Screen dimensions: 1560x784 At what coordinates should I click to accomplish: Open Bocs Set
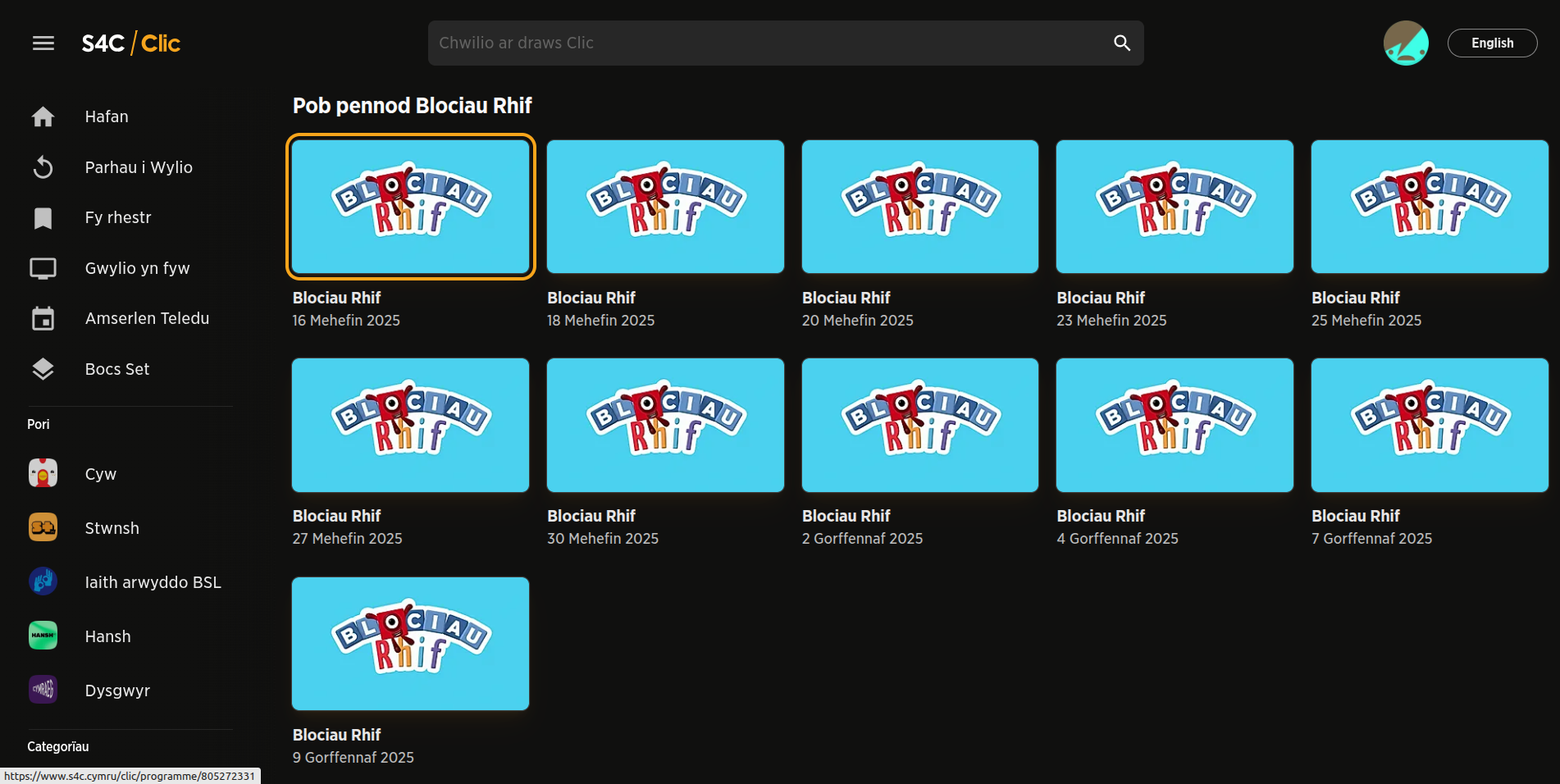click(117, 369)
